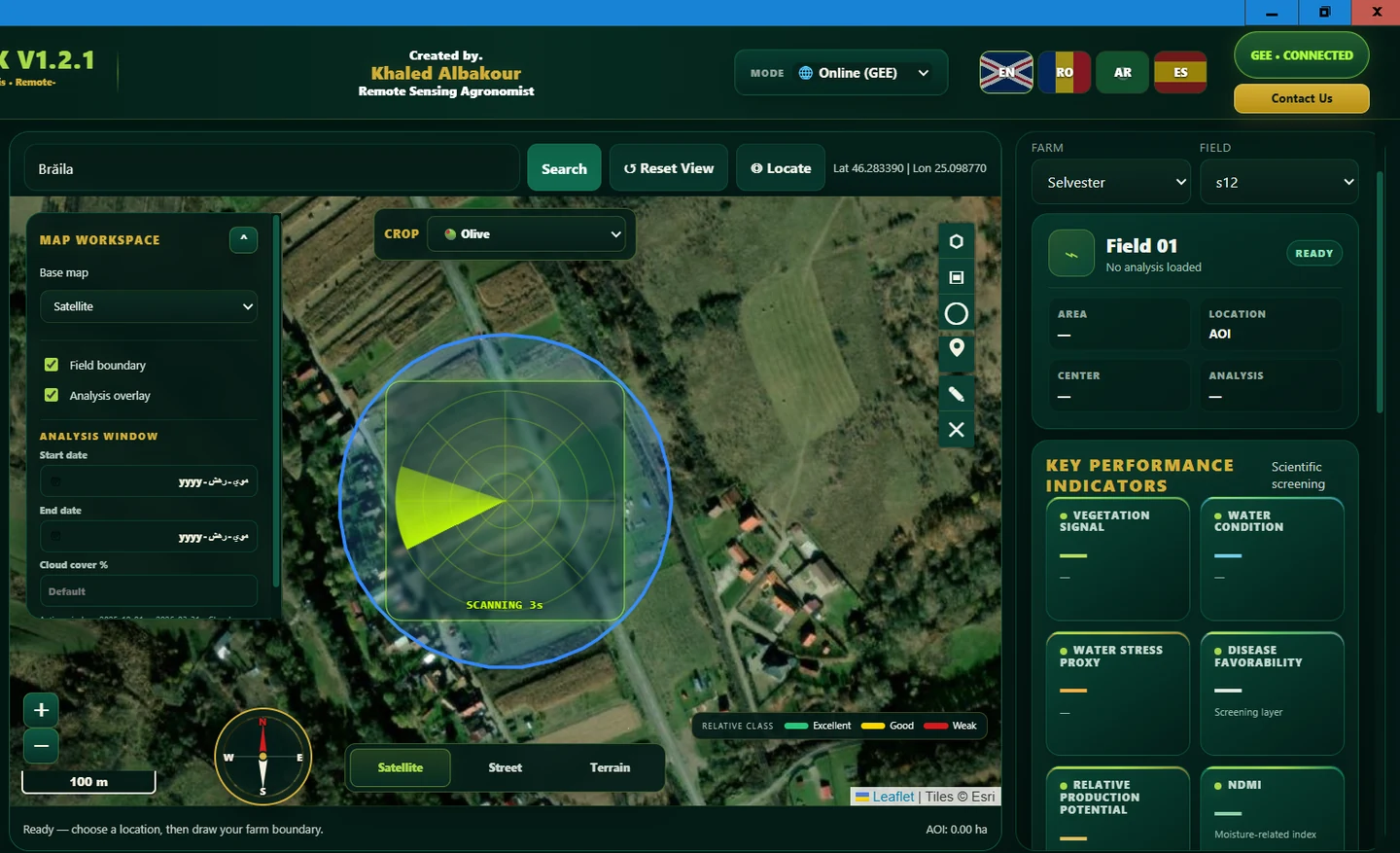Screen dimensions: 1400x853
Task: Zoom out the map with minus button
Action: (x=41, y=746)
